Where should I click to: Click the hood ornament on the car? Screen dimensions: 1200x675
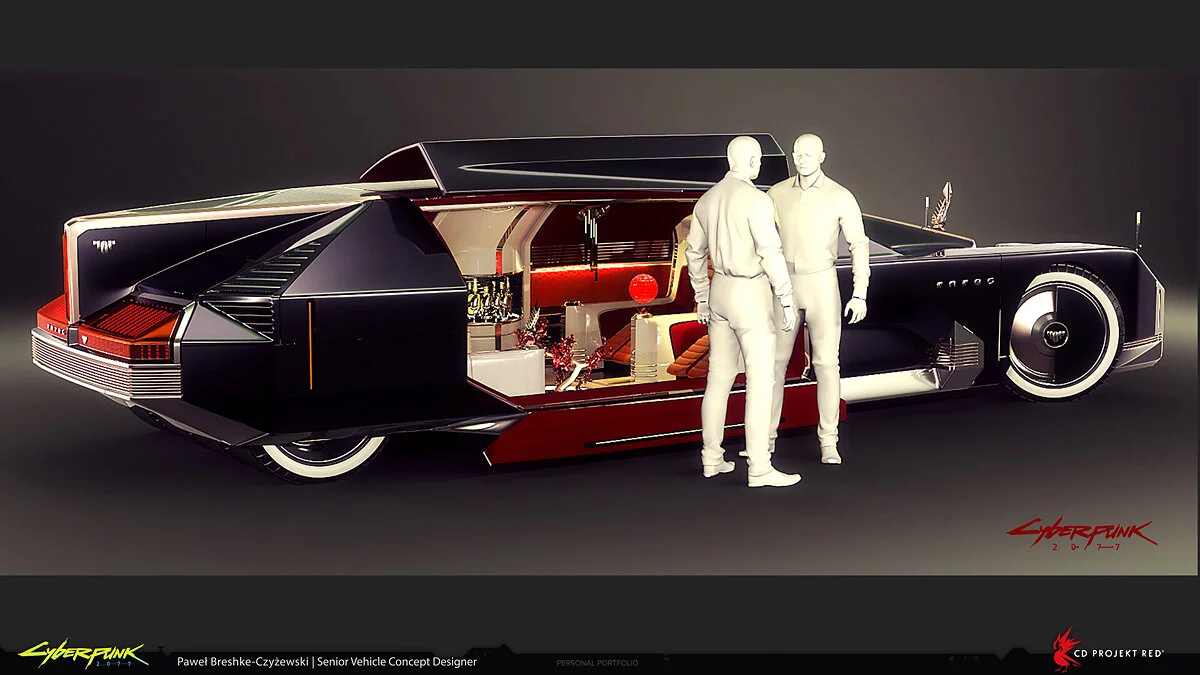pos(940,205)
